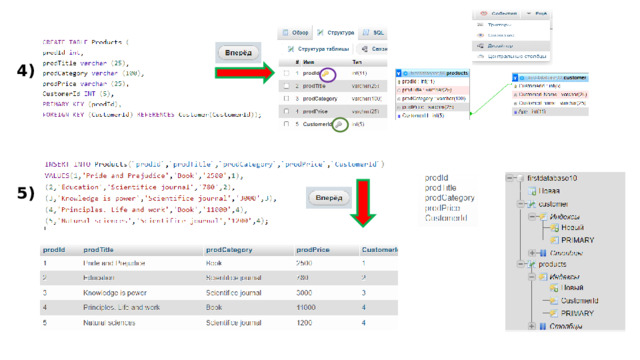Click the primary key icon beside prodId
The image size is (640, 360).
point(326,74)
